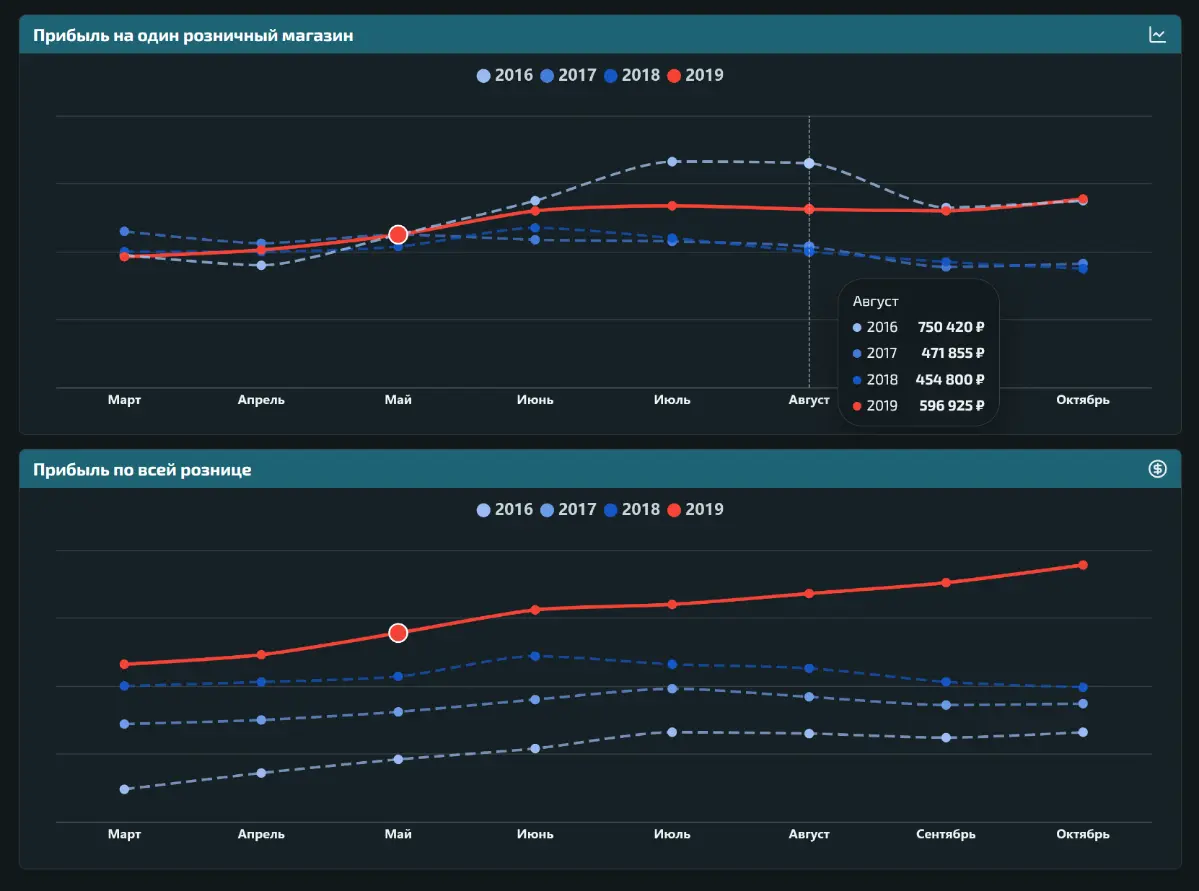1199x891 pixels.
Task: Click the tooltip value '471 855 ₽'
Action: point(953,353)
